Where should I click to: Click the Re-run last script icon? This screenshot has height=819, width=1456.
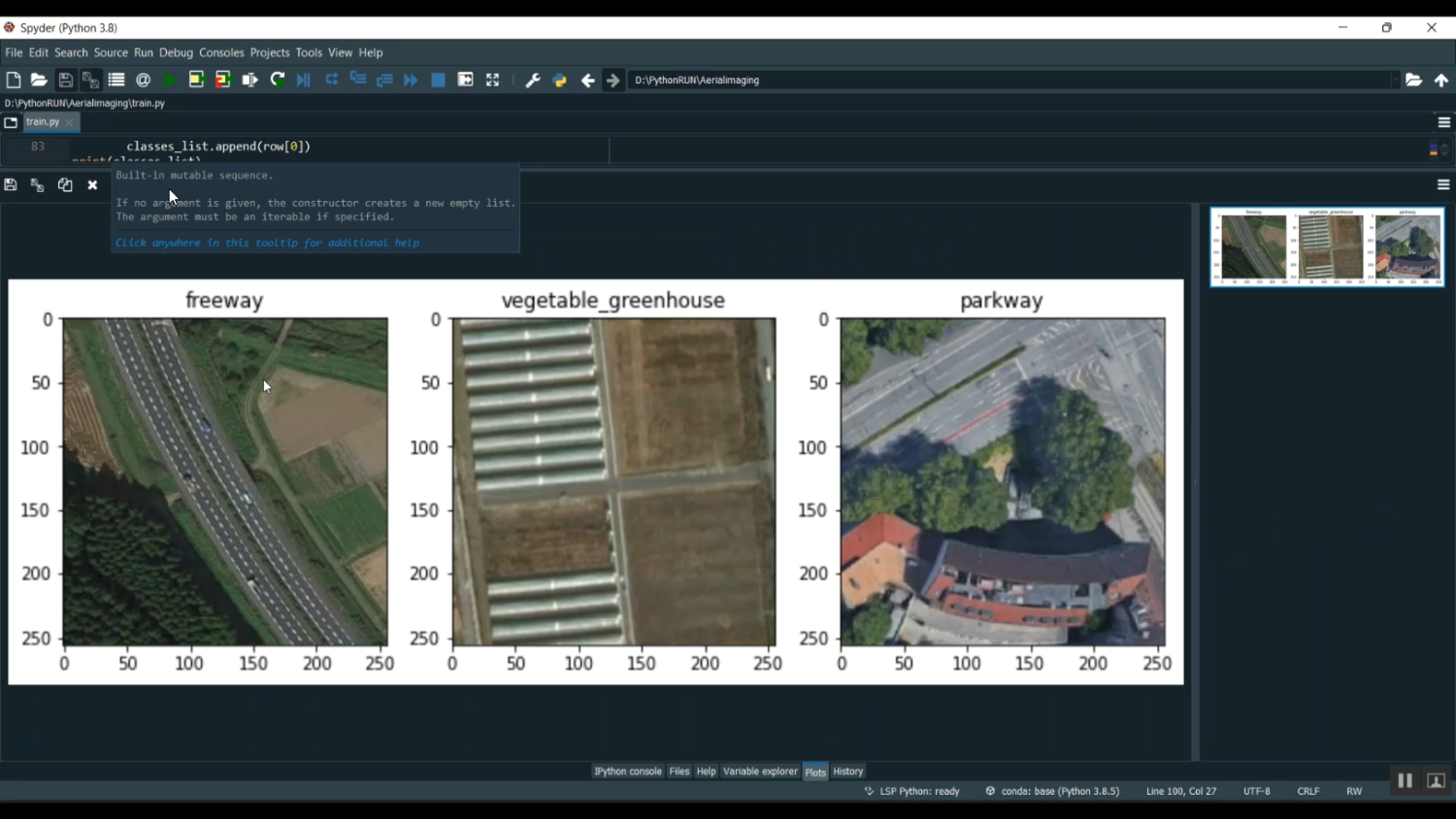pos(278,81)
